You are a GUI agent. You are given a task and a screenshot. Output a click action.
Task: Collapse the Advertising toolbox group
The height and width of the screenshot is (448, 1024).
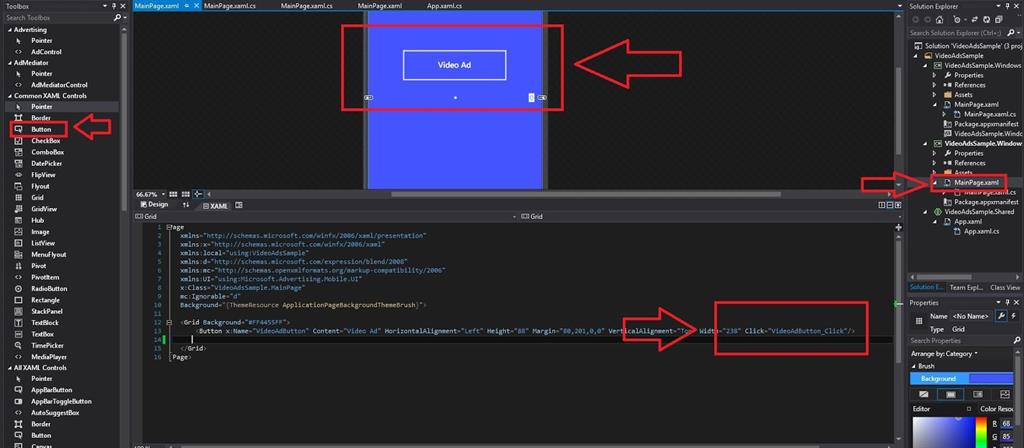click(x=9, y=30)
